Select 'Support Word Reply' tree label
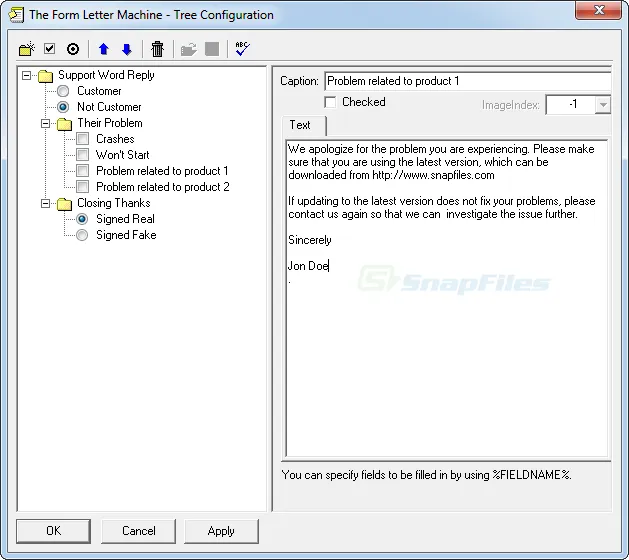Image resolution: width=629 pixels, height=560 pixels. pyautogui.click(x=106, y=75)
